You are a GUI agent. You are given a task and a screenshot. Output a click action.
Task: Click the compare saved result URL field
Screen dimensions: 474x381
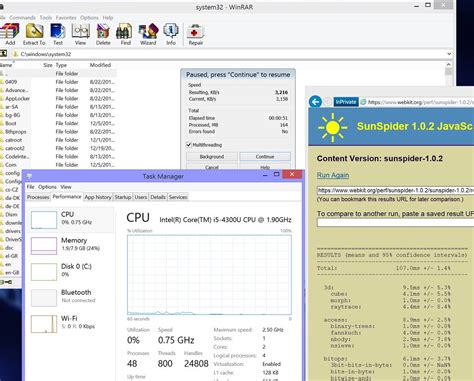pos(395,223)
